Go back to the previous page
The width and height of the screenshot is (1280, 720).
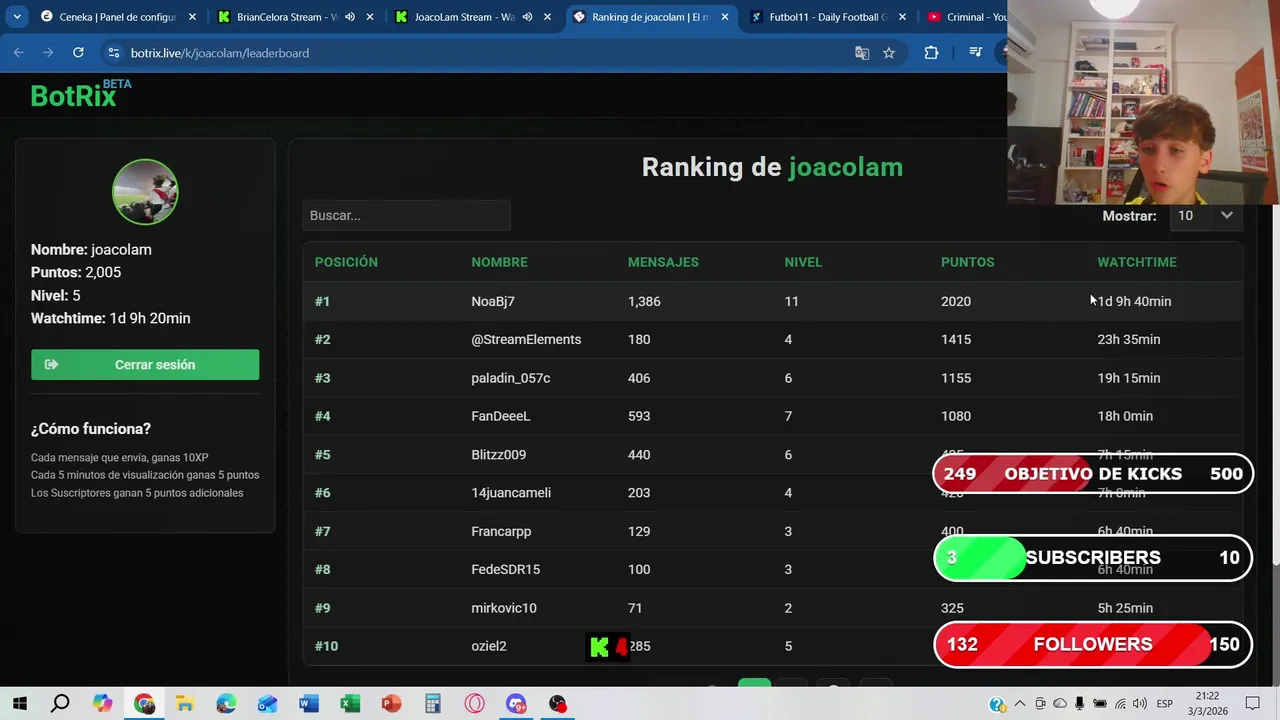coord(18,53)
